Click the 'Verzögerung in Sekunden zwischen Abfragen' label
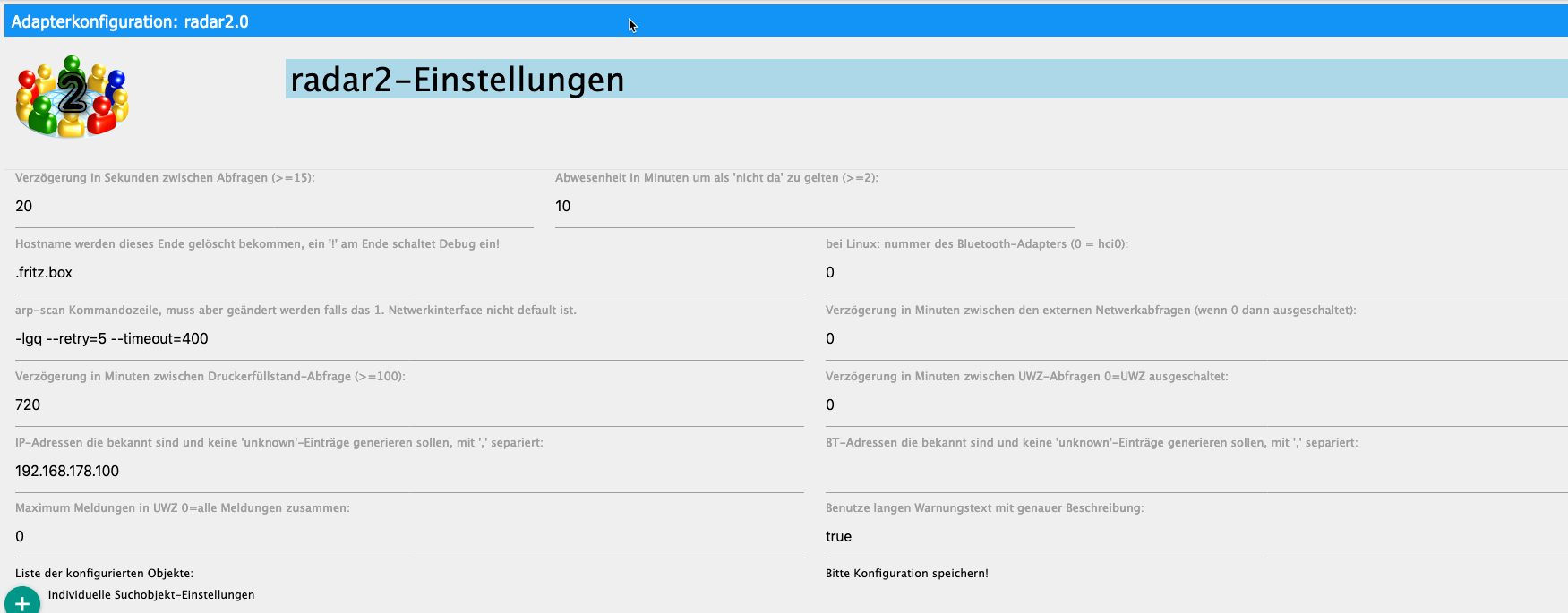This screenshot has width=1568, height=613. tap(165, 178)
